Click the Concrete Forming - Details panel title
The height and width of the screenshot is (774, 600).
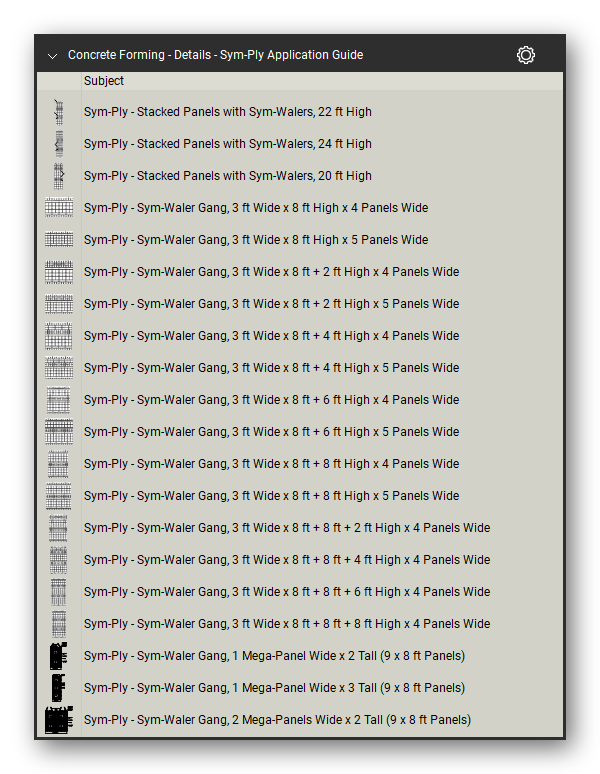point(215,55)
